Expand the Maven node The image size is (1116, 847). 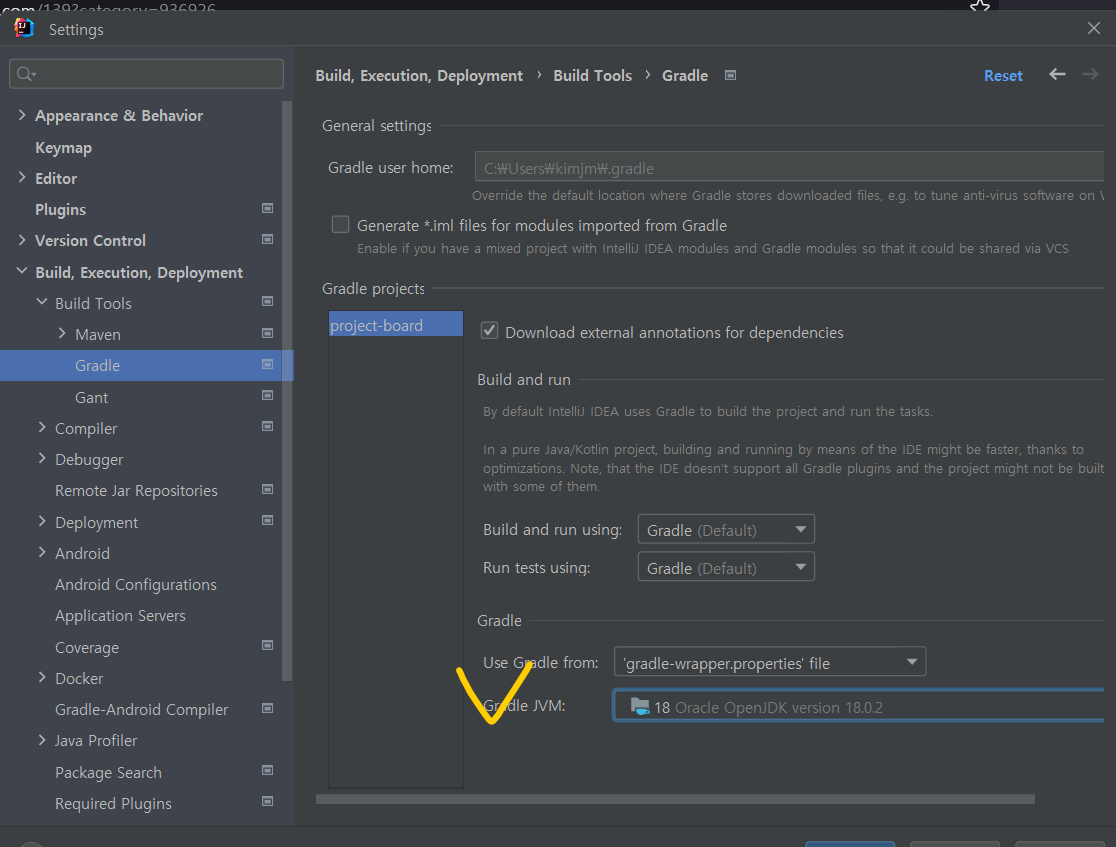coord(62,333)
